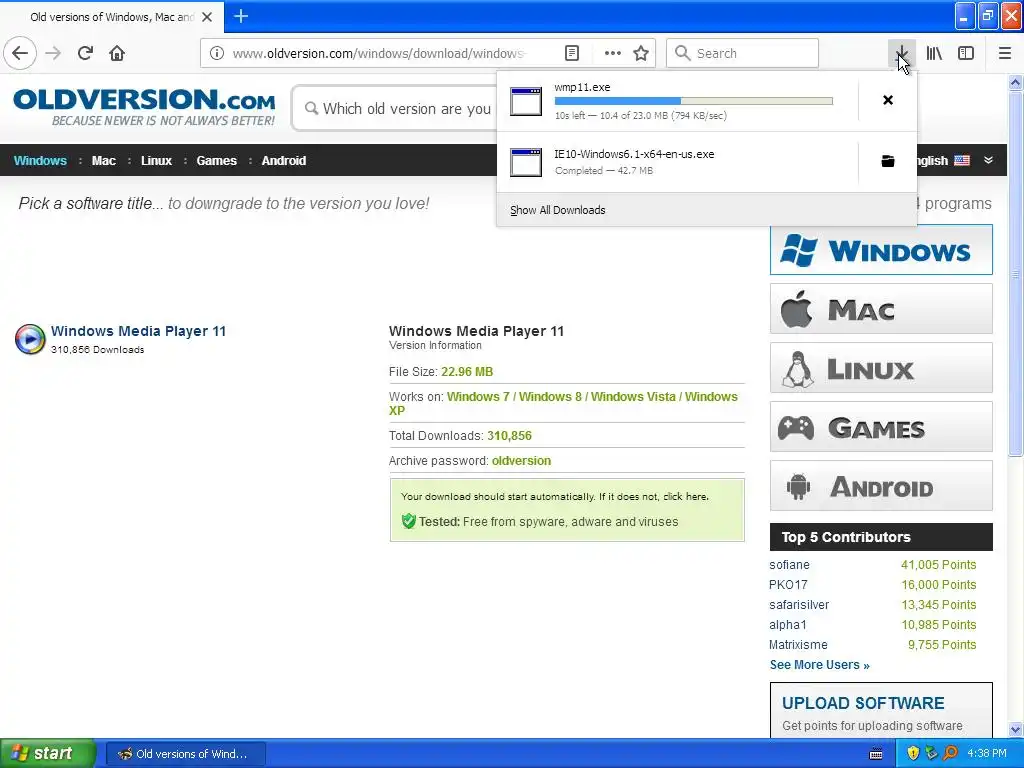This screenshot has width=1024, height=768.
Task: Open the Library icon
Action: [x=934, y=53]
